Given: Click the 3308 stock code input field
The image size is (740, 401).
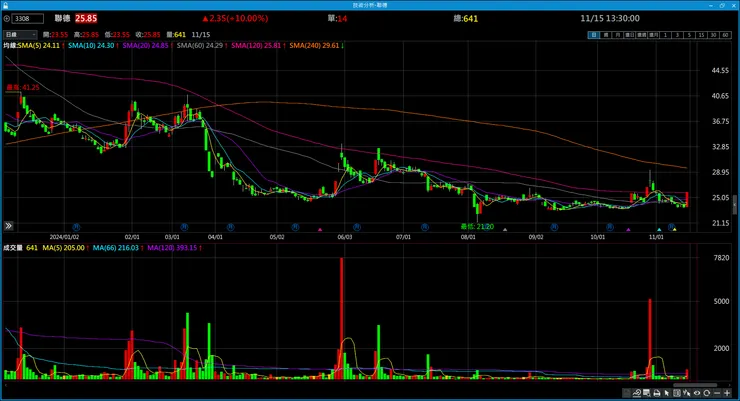Looking at the screenshot, I should (28, 18).
